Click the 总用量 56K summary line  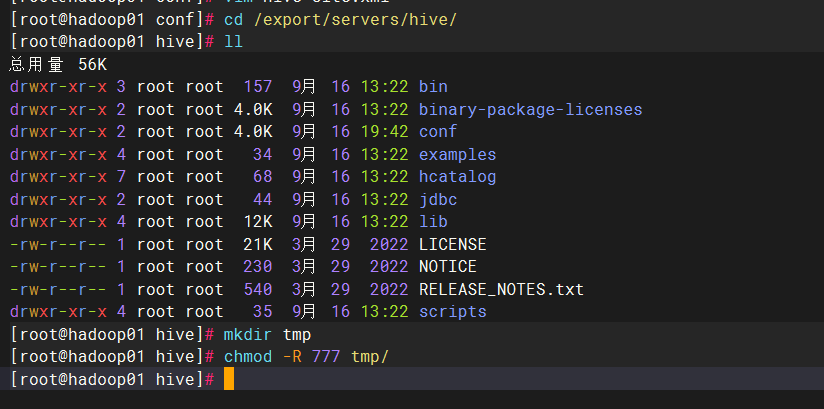point(58,64)
